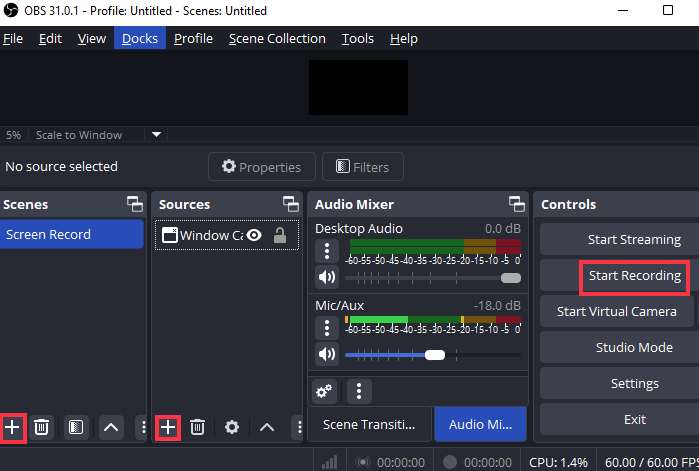Open source properties gear in Sources toolbar
The height and width of the screenshot is (471, 699).
232,427
